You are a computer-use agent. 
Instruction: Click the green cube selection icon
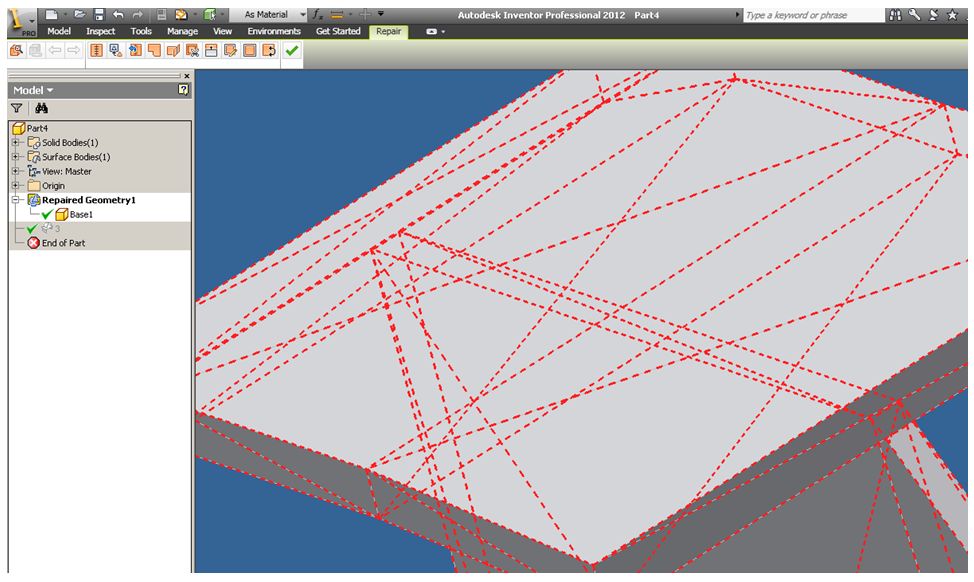click(x=210, y=14)
